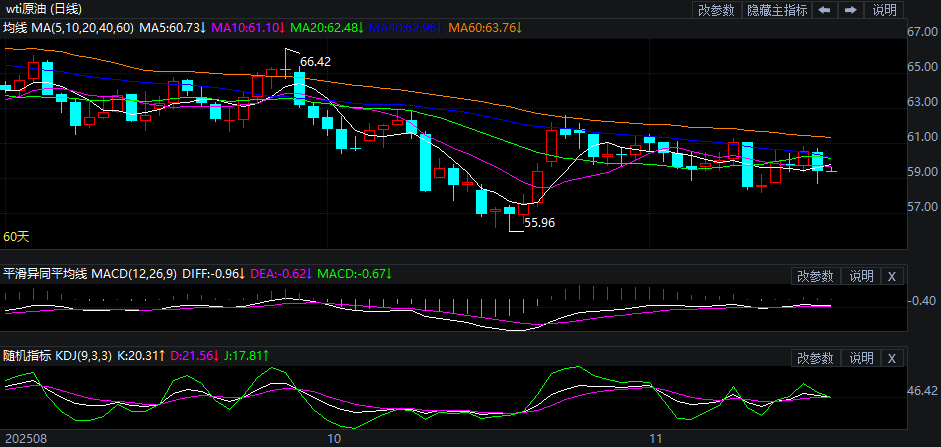
Task: Close the KDJ indicator panel
Action: [892, 358]
